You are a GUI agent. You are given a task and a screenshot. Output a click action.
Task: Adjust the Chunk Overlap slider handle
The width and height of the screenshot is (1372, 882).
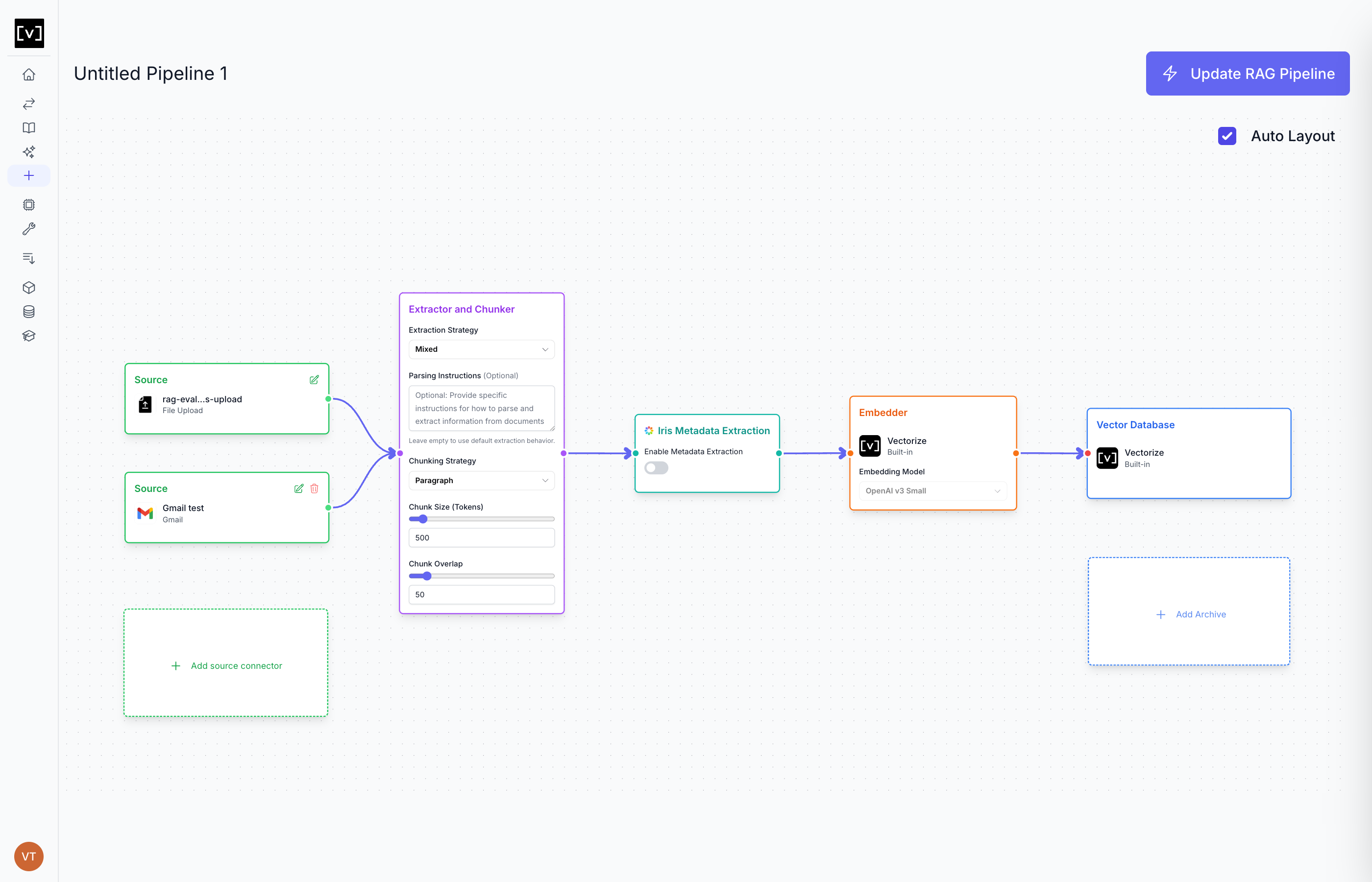[427, 576]
